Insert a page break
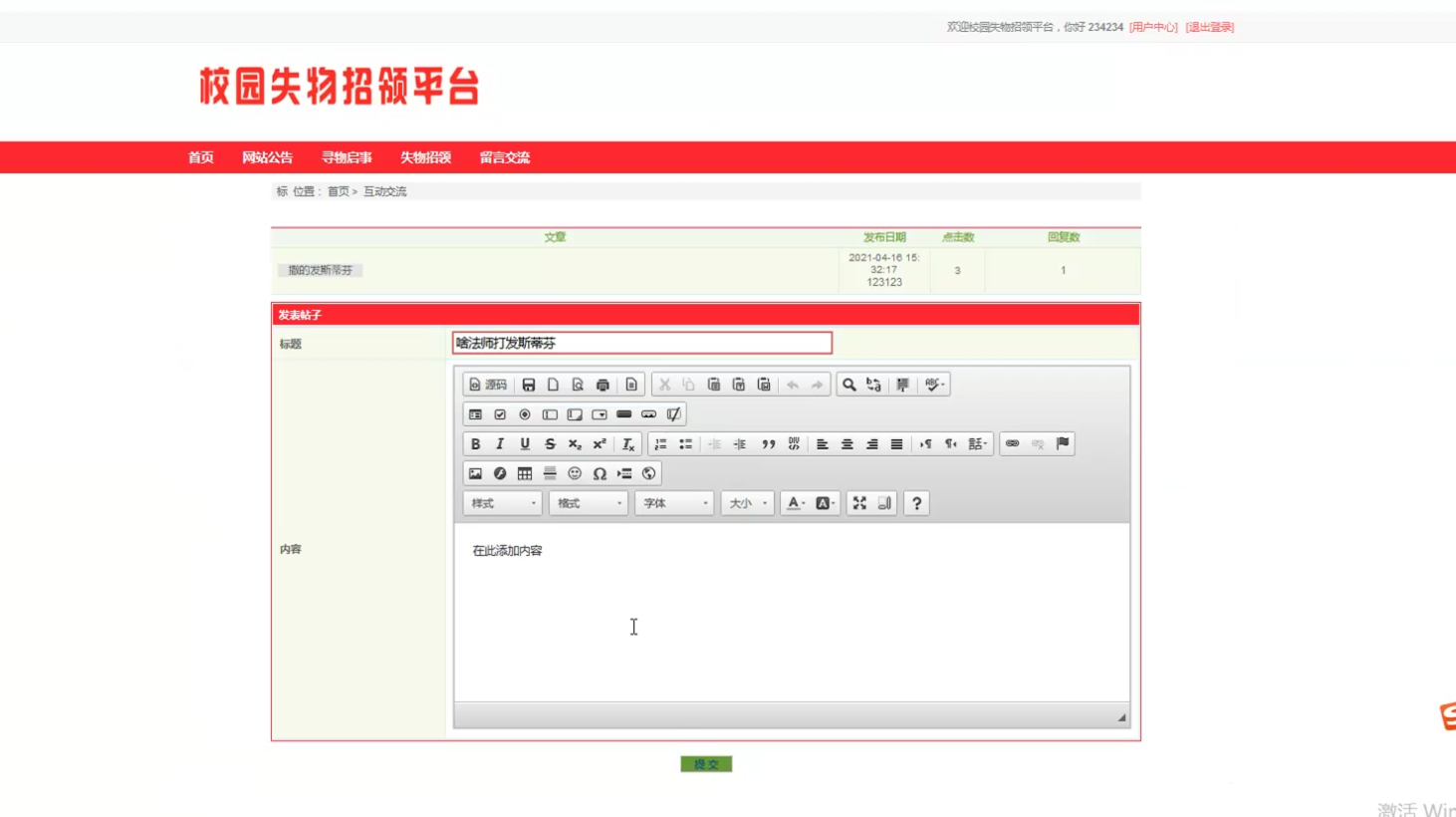Image resolution: width=1456 pixels, height=817 pixels. 624,474
